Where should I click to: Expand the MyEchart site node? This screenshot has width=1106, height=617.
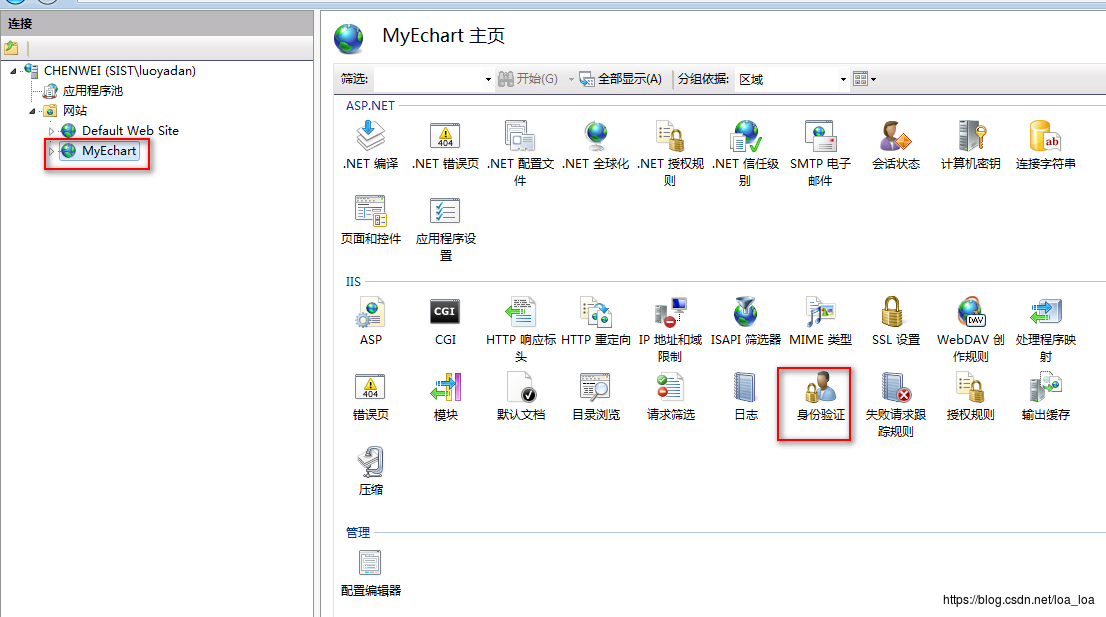point(51,151)
